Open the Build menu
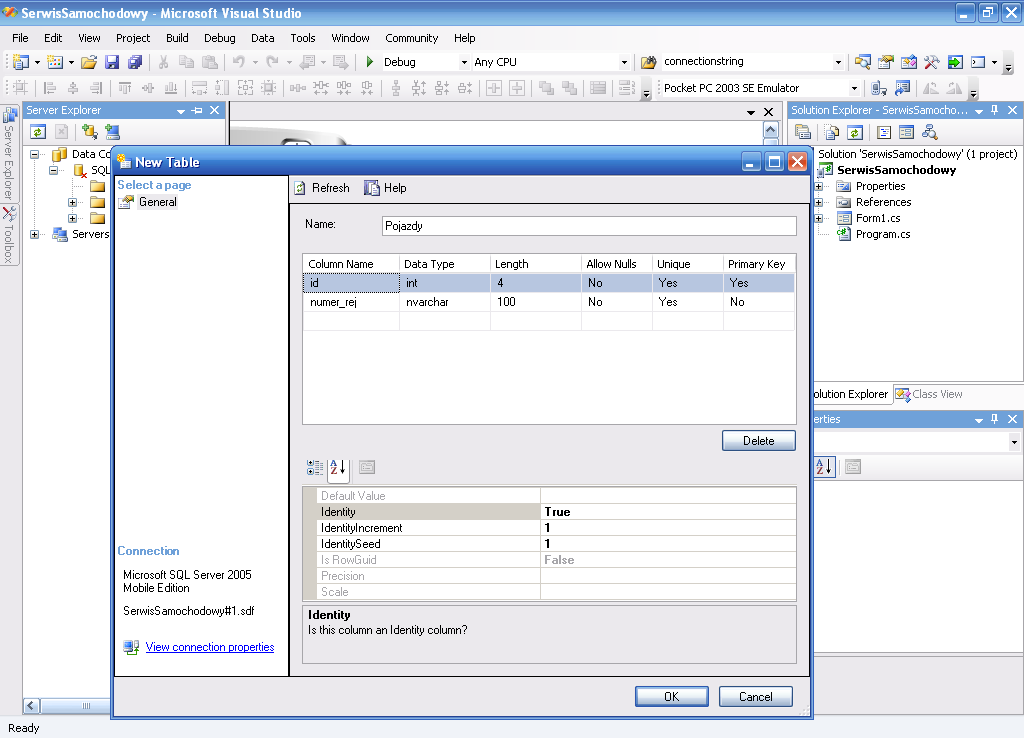Screen dimensions: 1024x738 tap(177, 38)
